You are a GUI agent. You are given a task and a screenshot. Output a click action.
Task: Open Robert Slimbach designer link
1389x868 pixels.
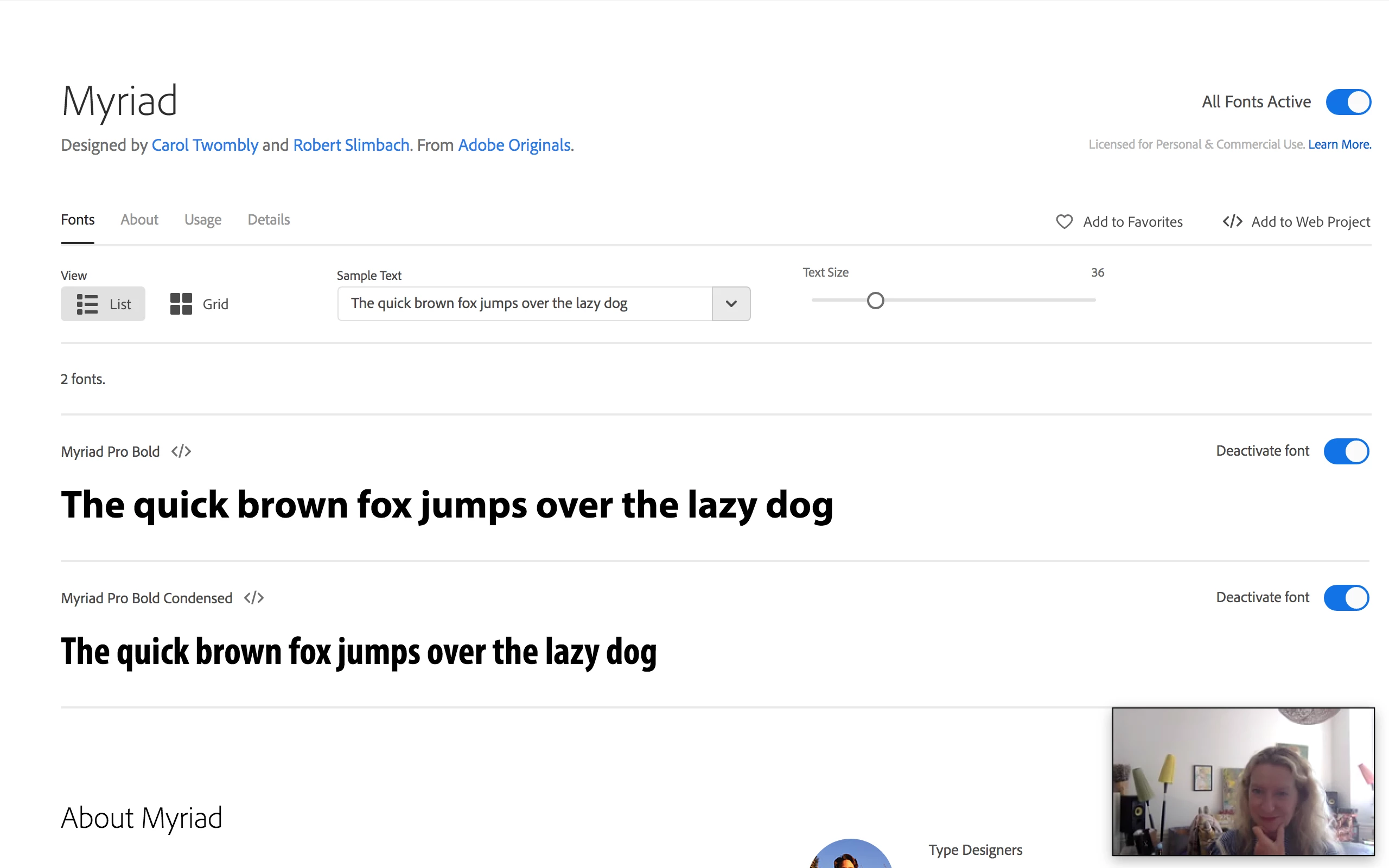coord(351,145)
